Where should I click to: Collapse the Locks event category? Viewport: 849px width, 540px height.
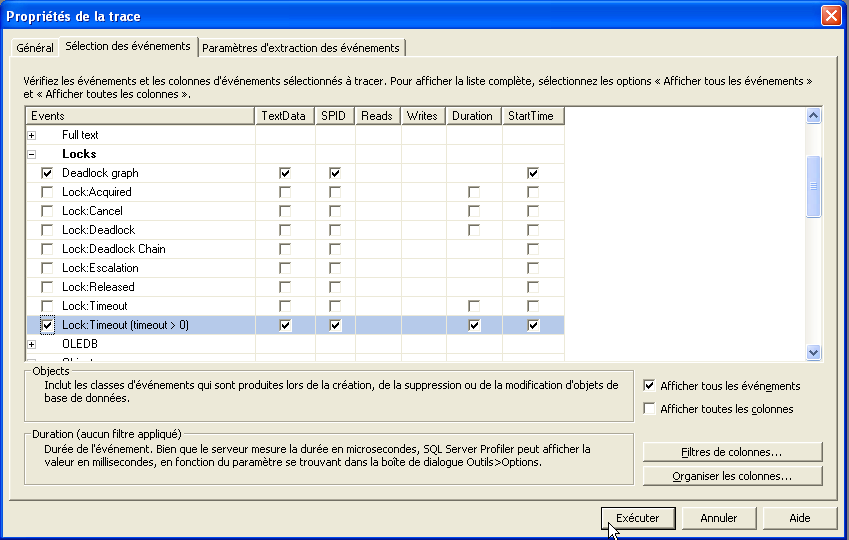click(x=32, y=154)
